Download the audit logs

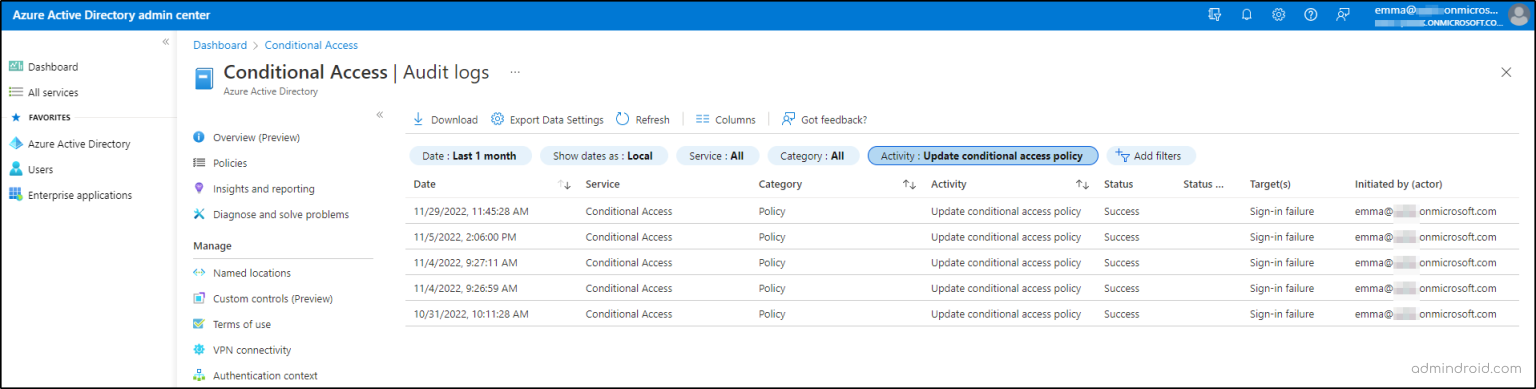[x=445, y=120]
